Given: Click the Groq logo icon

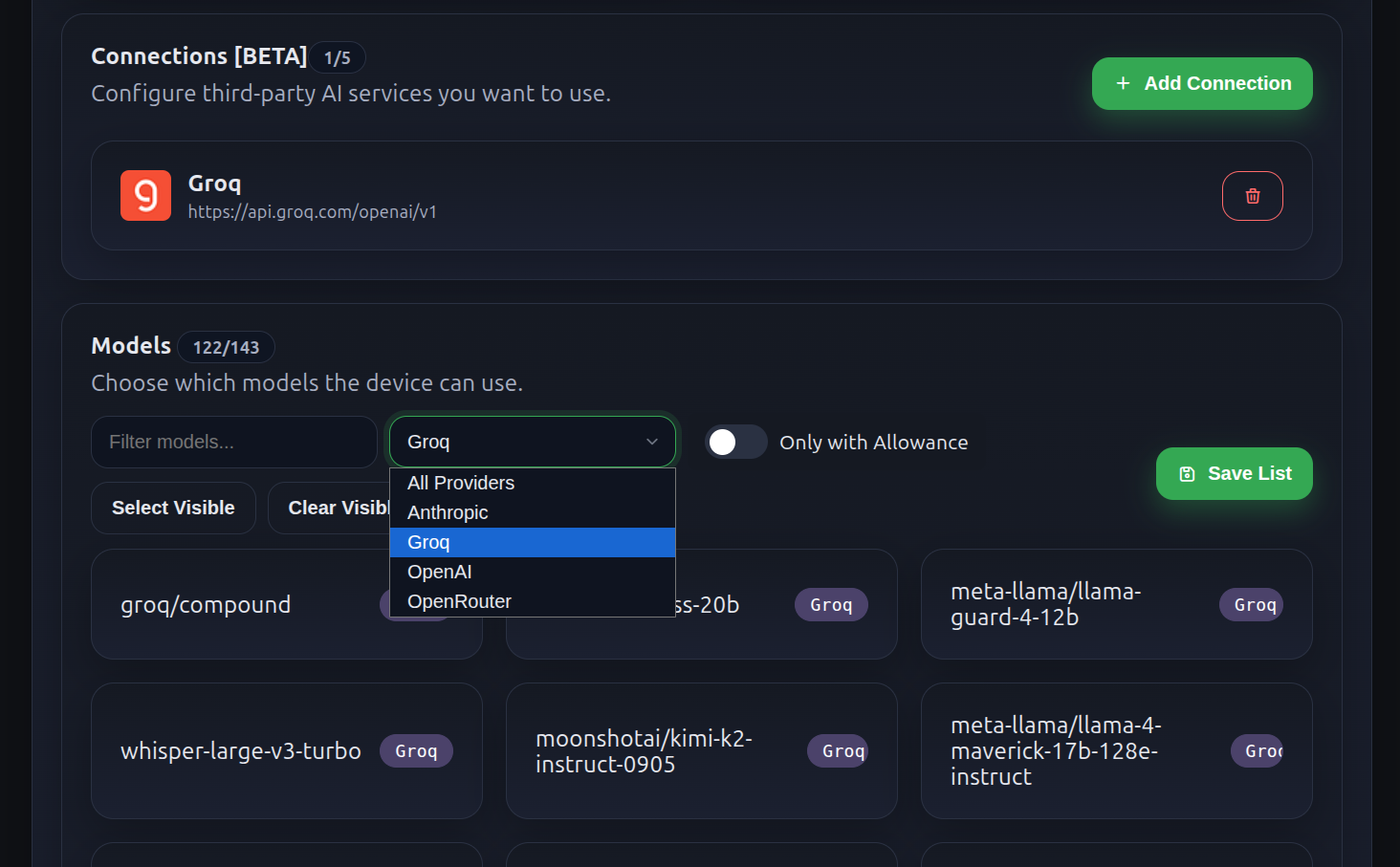Looking at the screenshot, I should (145, 195).
